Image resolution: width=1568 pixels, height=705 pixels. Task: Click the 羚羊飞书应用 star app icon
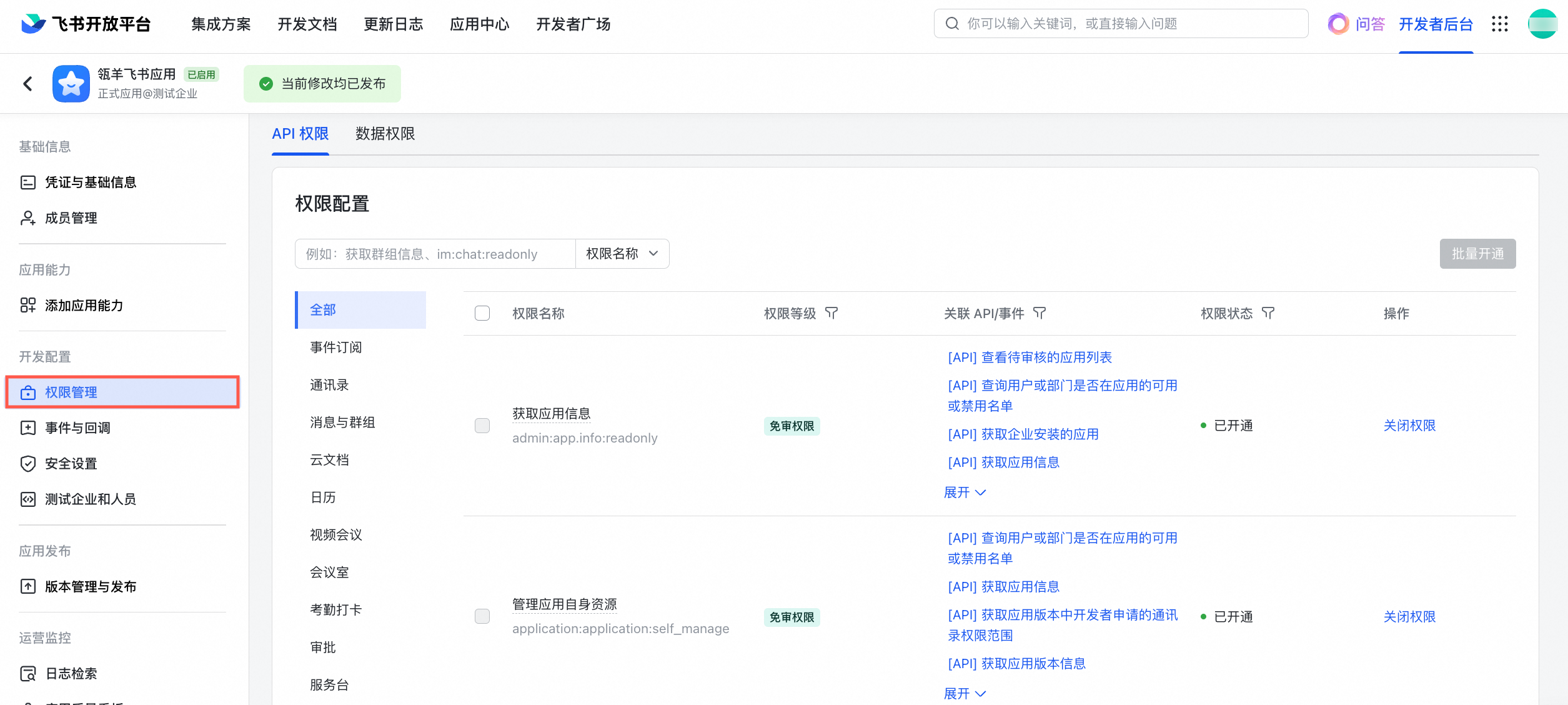71,84
